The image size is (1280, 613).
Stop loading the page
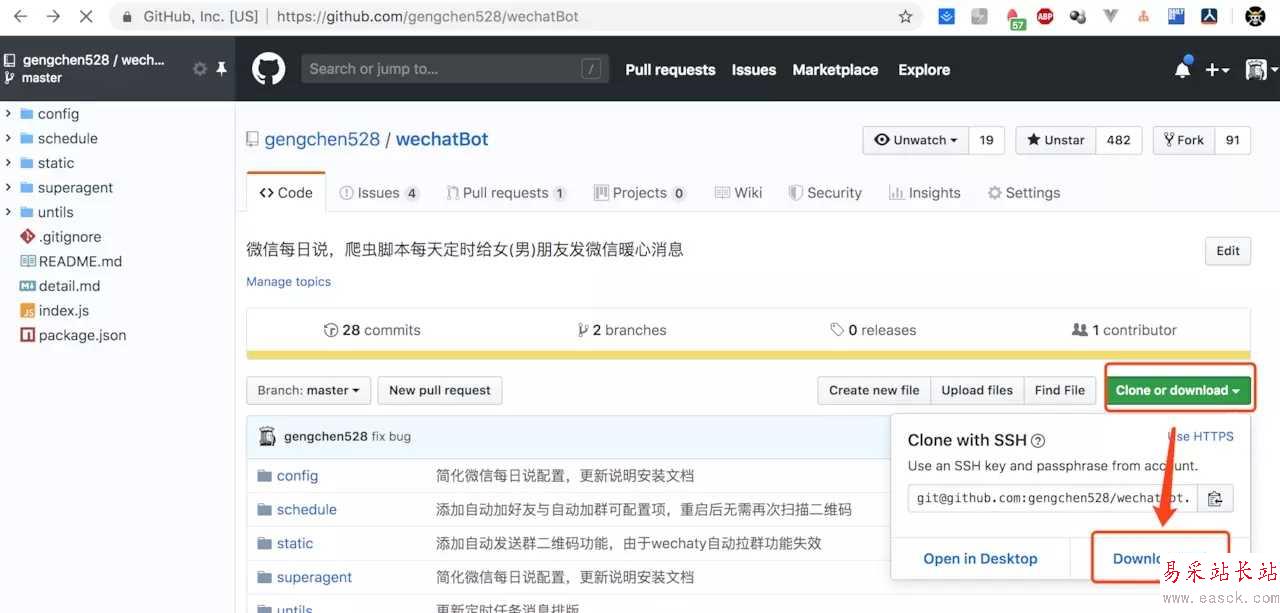point(85,16)
